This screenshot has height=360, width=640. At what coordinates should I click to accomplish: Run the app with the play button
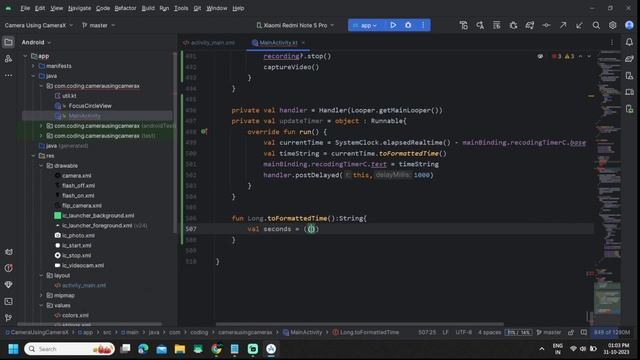393,25
